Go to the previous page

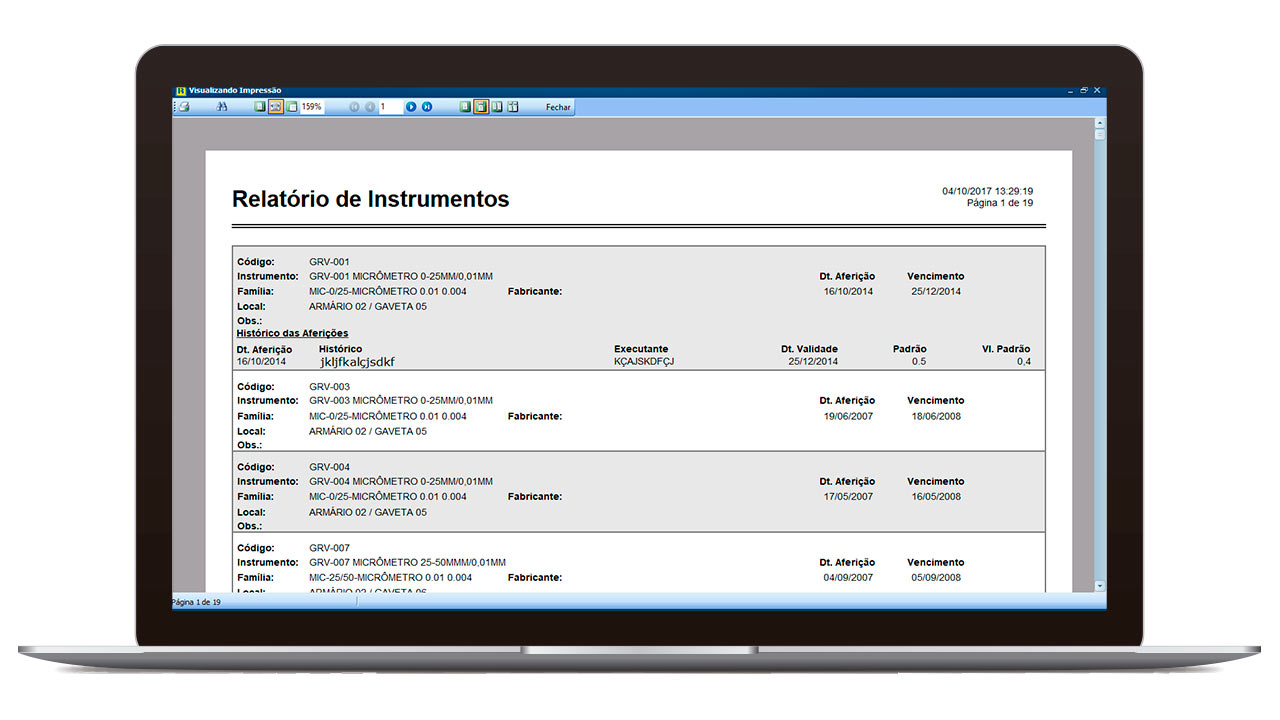(x=370, y=107)
